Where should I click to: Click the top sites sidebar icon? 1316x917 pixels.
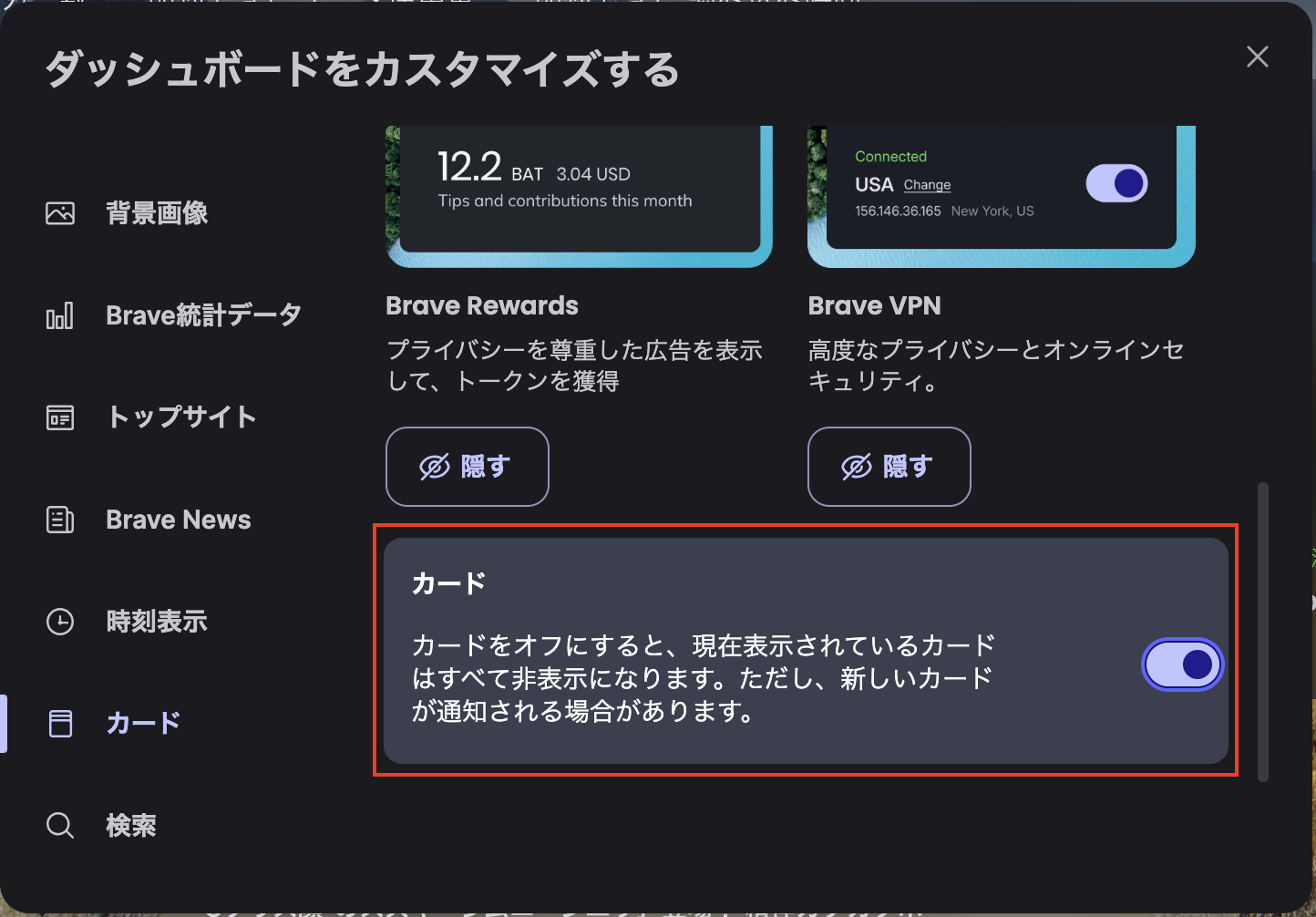coord(60,417)
